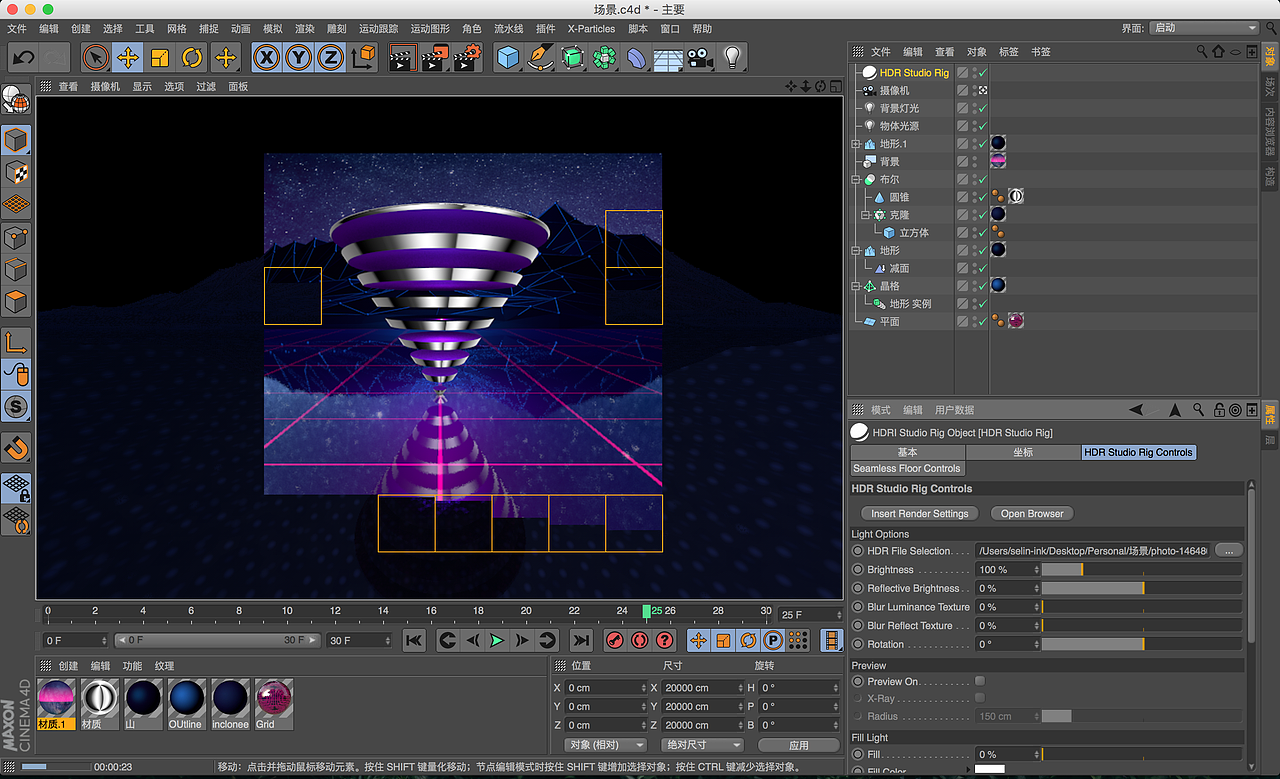Select the 立方体 object in tree
The image size is (1280, 779).
914,233
